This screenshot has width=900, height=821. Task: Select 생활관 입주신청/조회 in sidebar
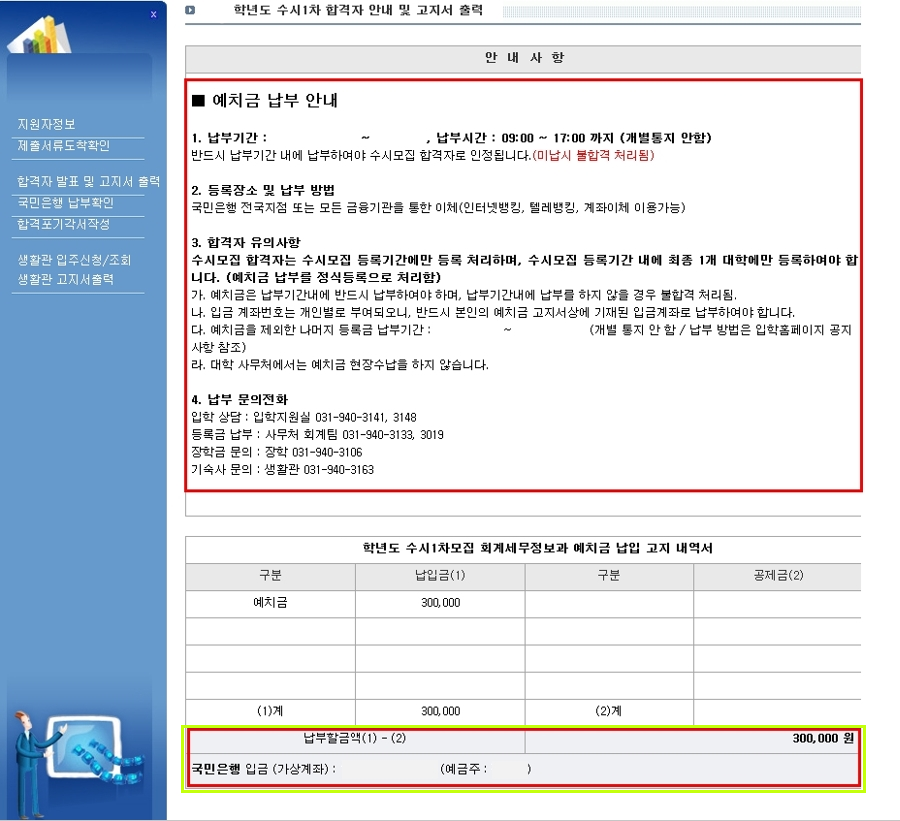coord(74,260)
